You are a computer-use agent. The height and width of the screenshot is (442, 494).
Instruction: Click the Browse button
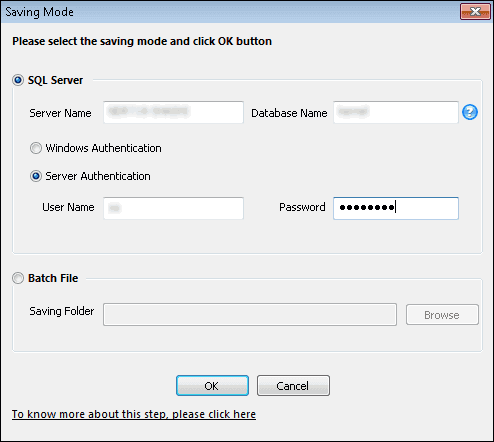point(442,314)
